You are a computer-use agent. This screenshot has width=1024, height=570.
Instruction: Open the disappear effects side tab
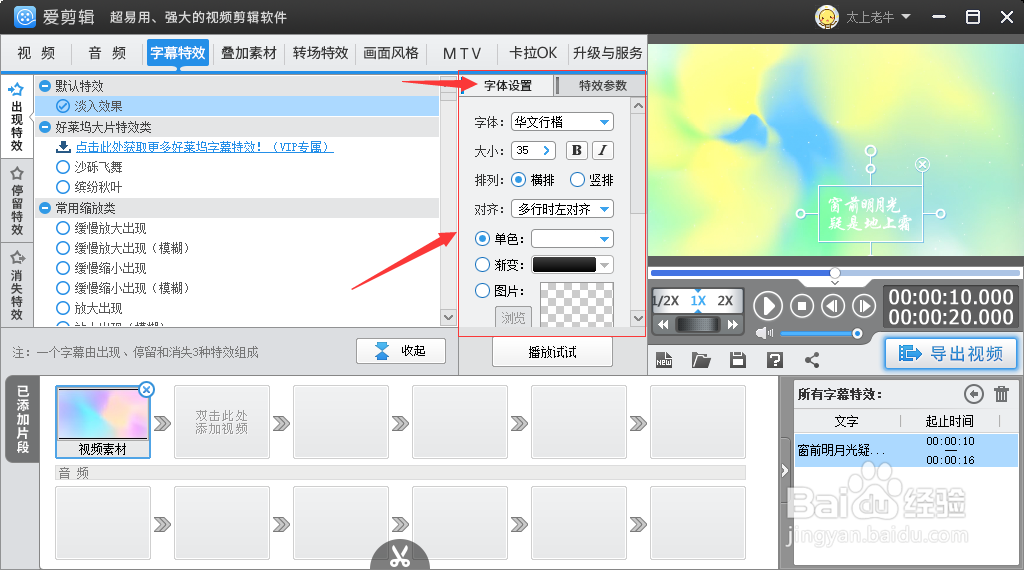click(x=17, y=285)
